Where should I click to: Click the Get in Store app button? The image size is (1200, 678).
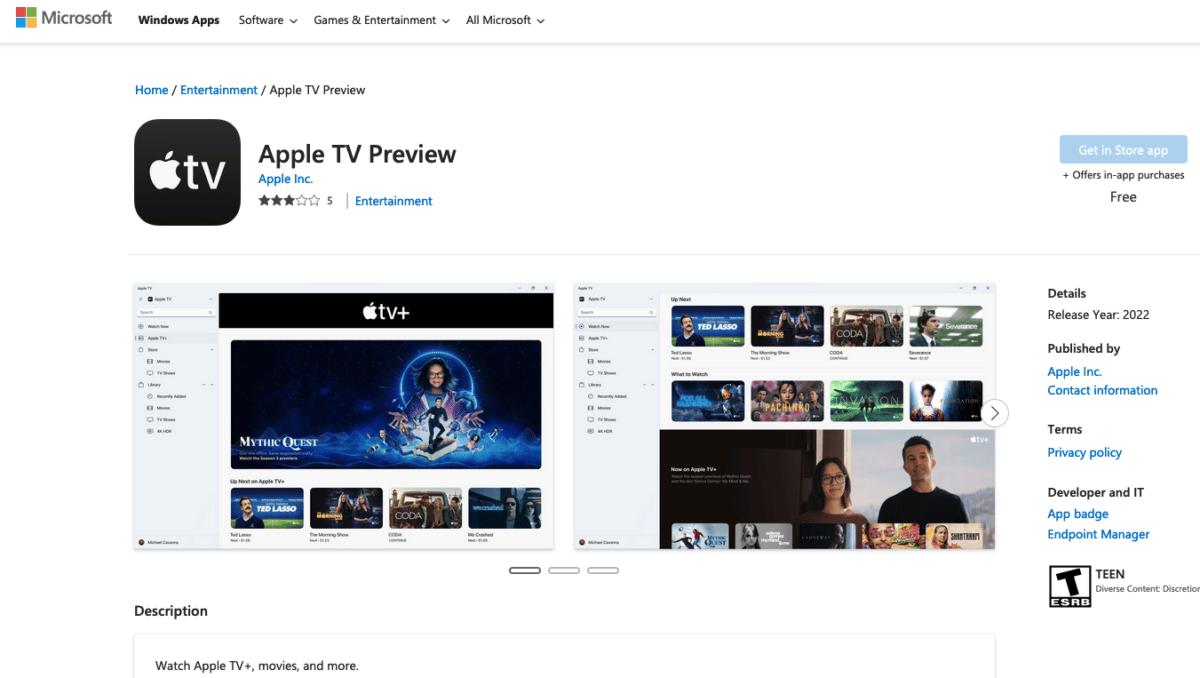[x=1123, y=150]
